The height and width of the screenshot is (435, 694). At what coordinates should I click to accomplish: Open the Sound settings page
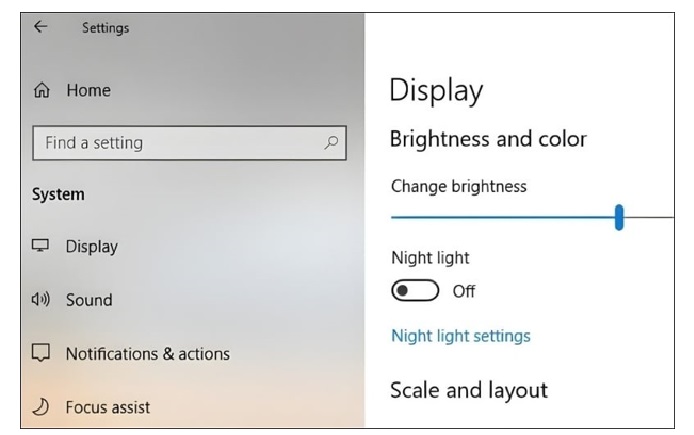(89, 300)
